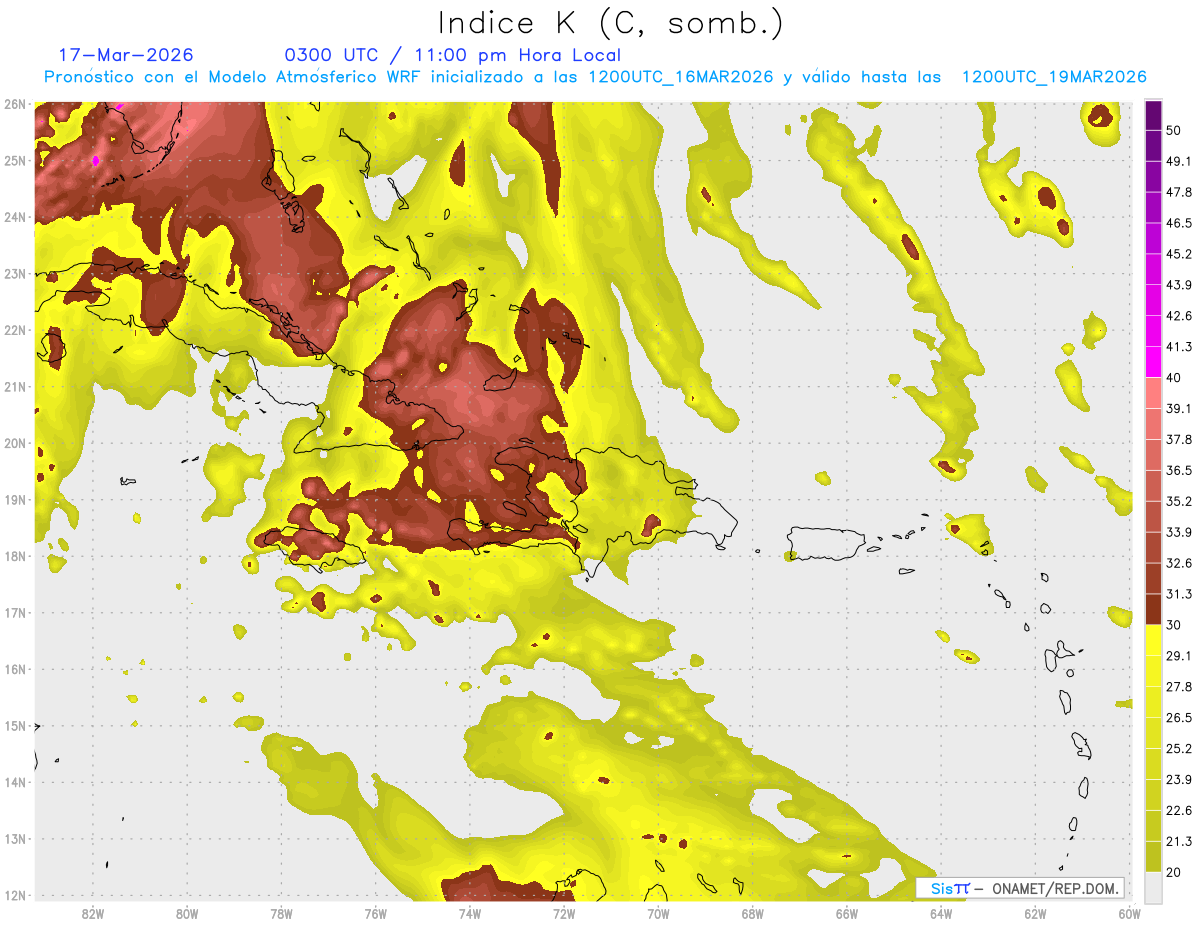Click the "36.5" colorbar value
This screenshot has width=1200, height=927.
click(x=1180, y=470)
